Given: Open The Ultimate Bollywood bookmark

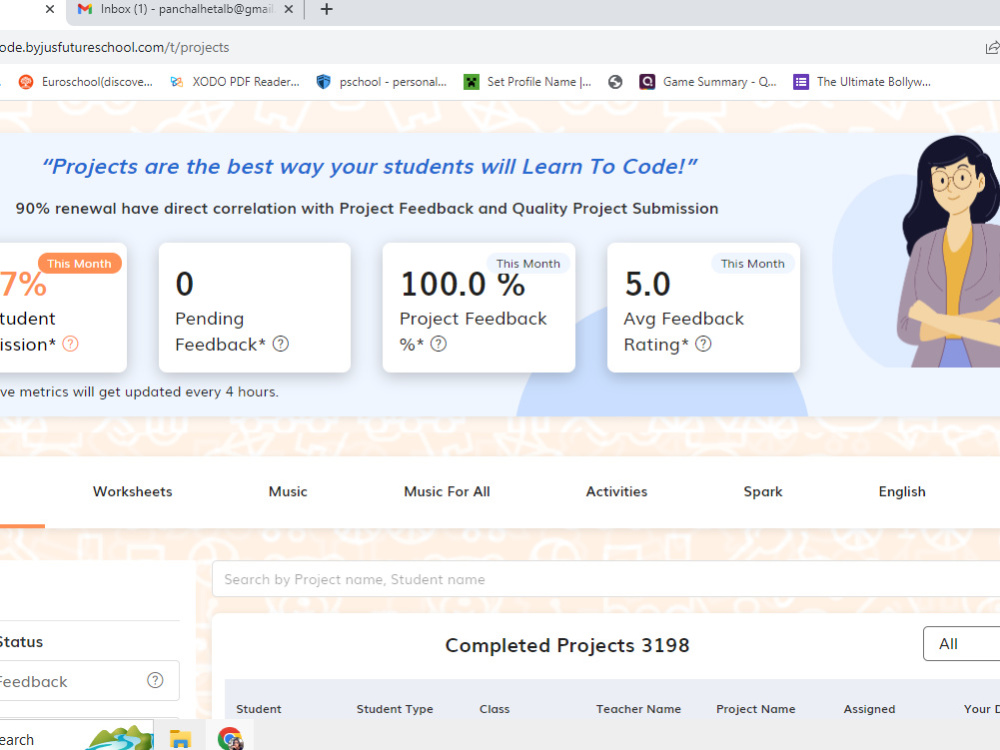Looking at the screenshot, I should tap(862, 82).
